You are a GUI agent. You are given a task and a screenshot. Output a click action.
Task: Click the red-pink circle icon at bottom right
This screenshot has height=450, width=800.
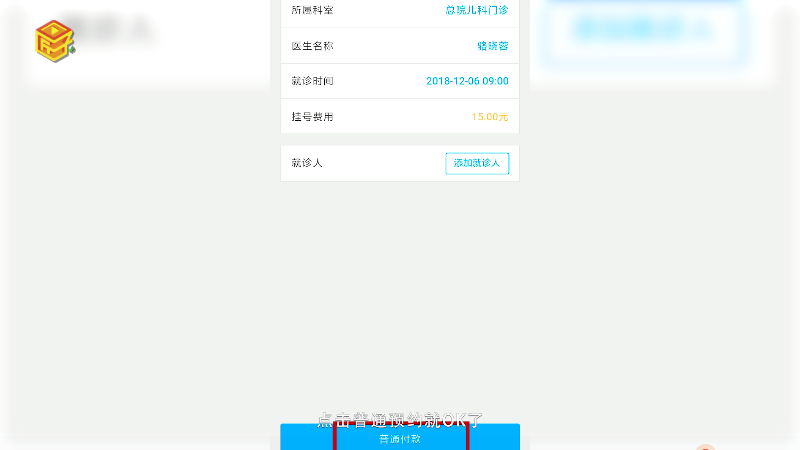pos(706,447)
